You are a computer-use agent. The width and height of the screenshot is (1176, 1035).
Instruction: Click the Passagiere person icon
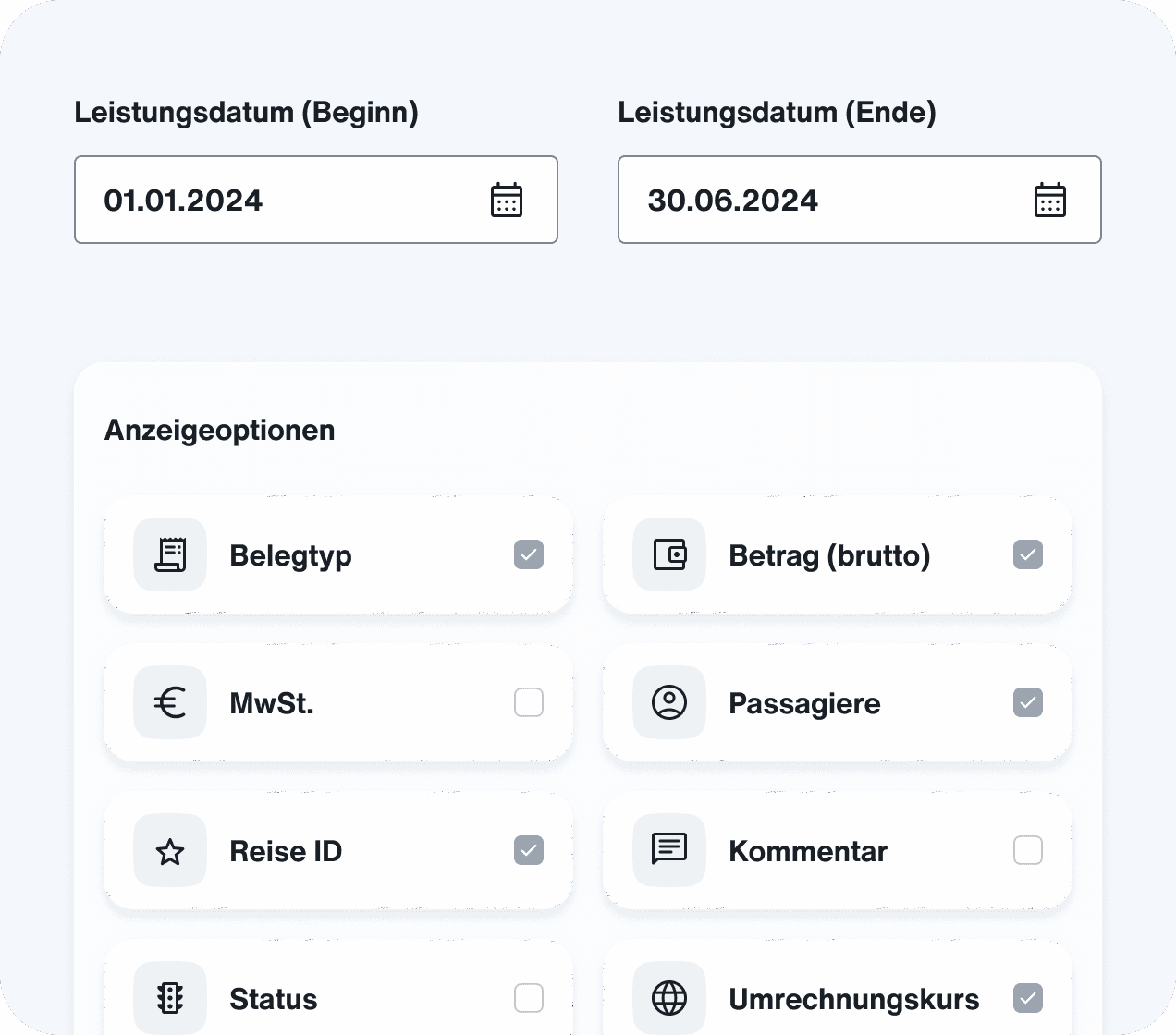pyautogui.click(x=669, y=702)
